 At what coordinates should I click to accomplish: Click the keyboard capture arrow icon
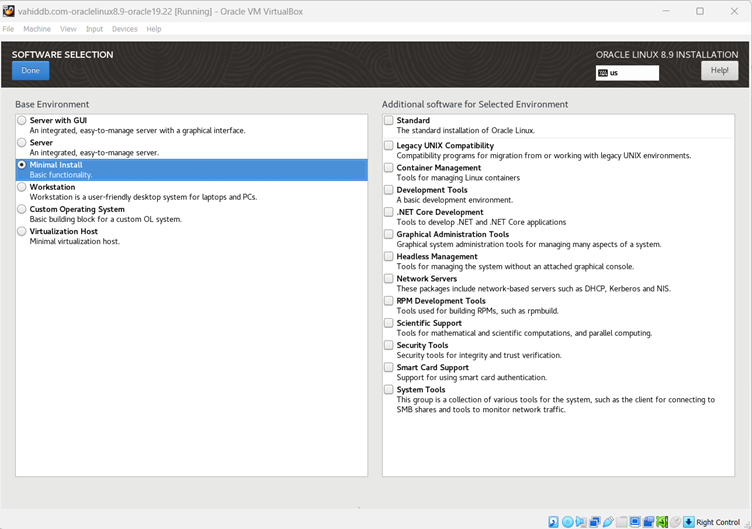coord(688,522)
